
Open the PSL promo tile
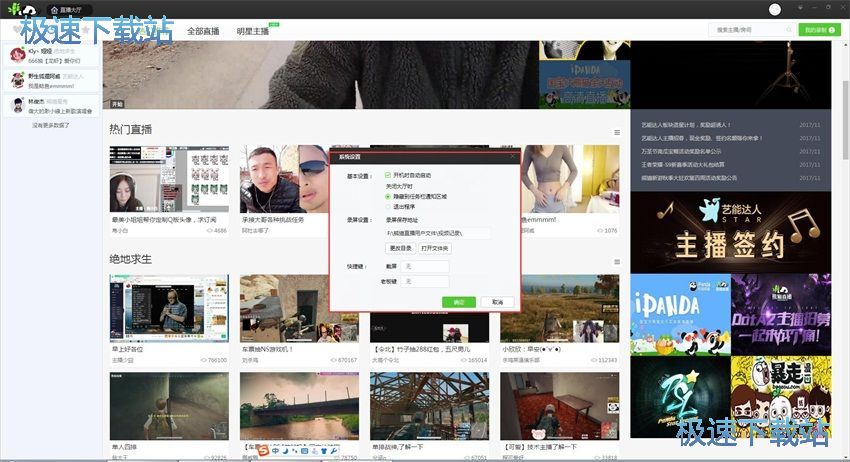click(x=680, y=397)
